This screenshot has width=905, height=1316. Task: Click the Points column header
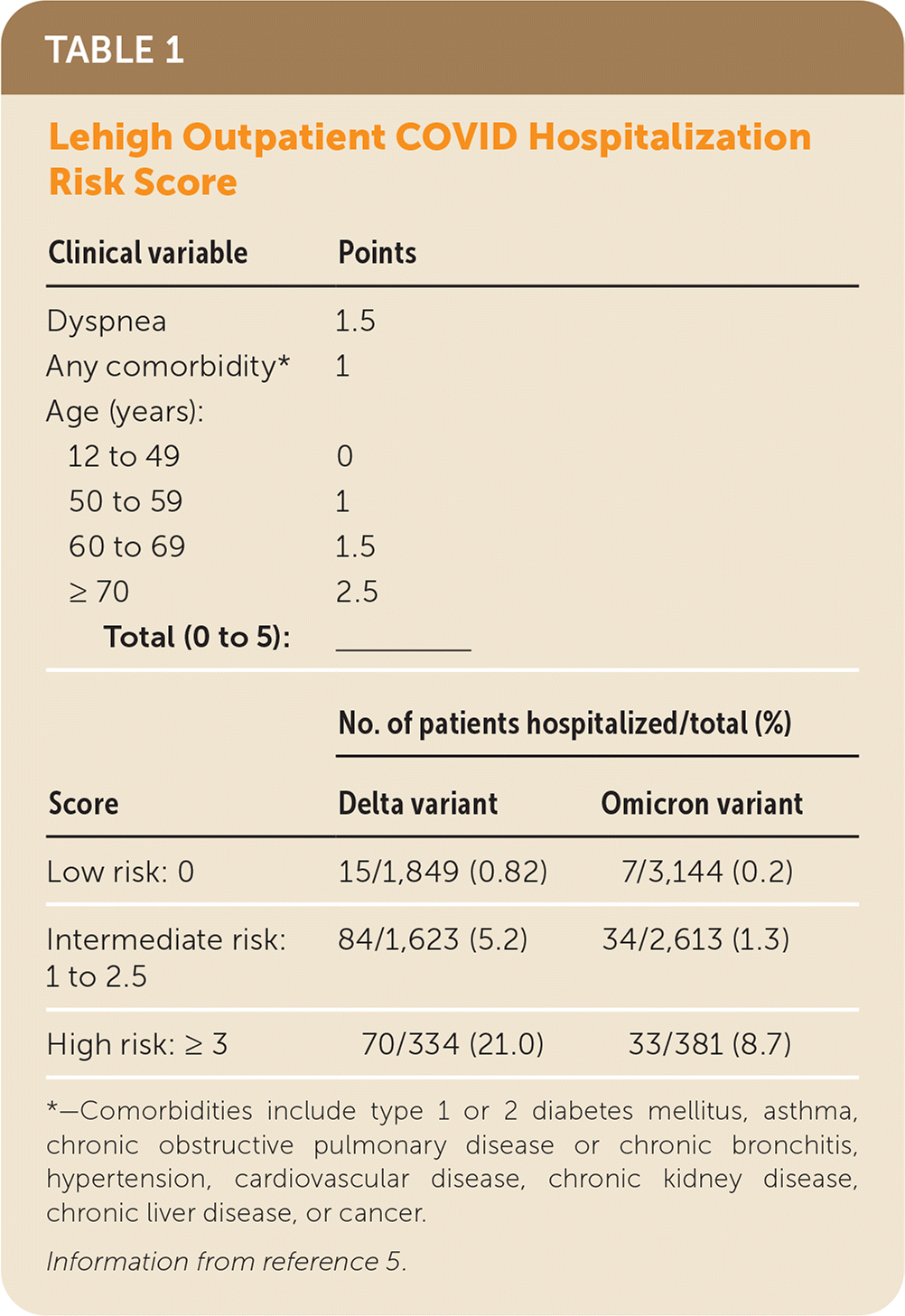tap(377, 253)
